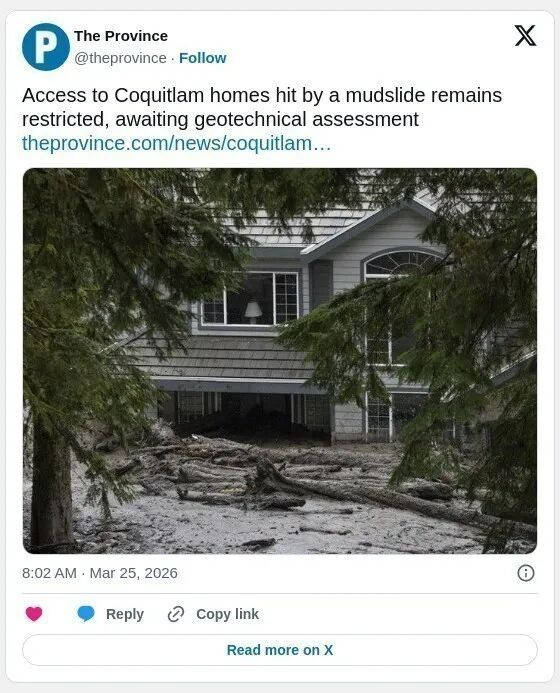Click the lamp in the photo's window

pos(253,312)
